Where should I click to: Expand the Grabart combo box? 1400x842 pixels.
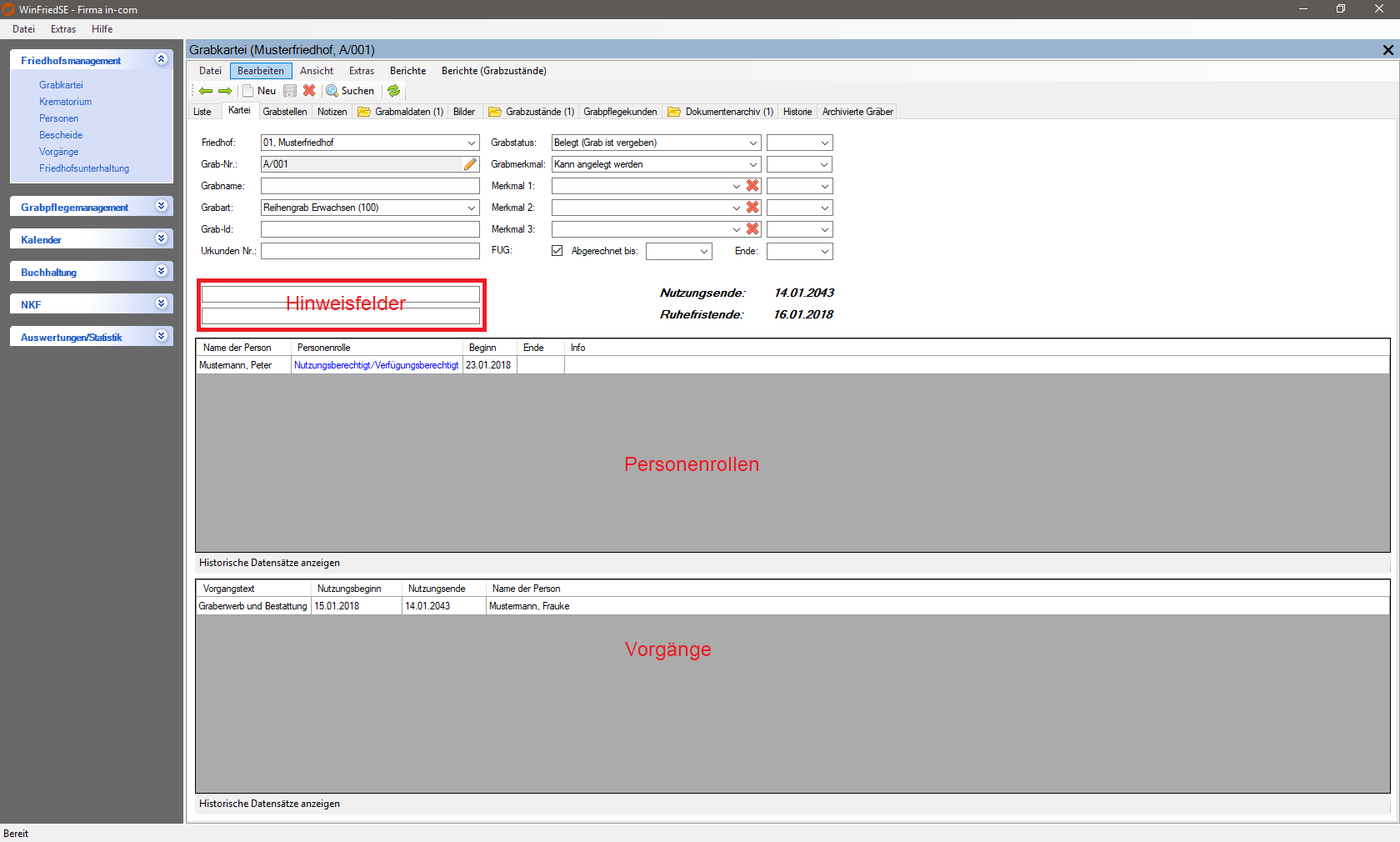click(472, 208)
